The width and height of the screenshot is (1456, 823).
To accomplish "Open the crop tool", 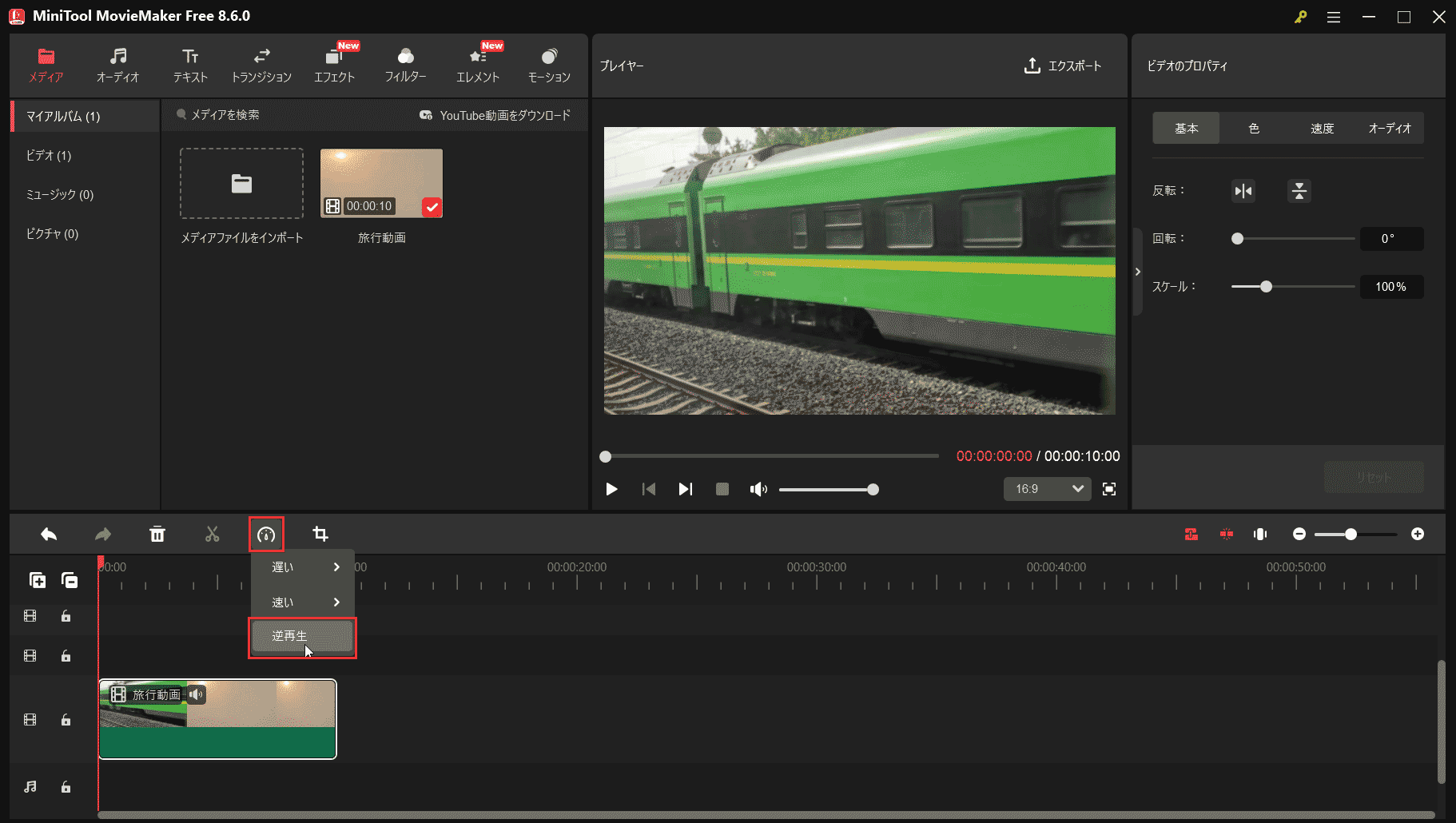I will (x=320, y=533).
